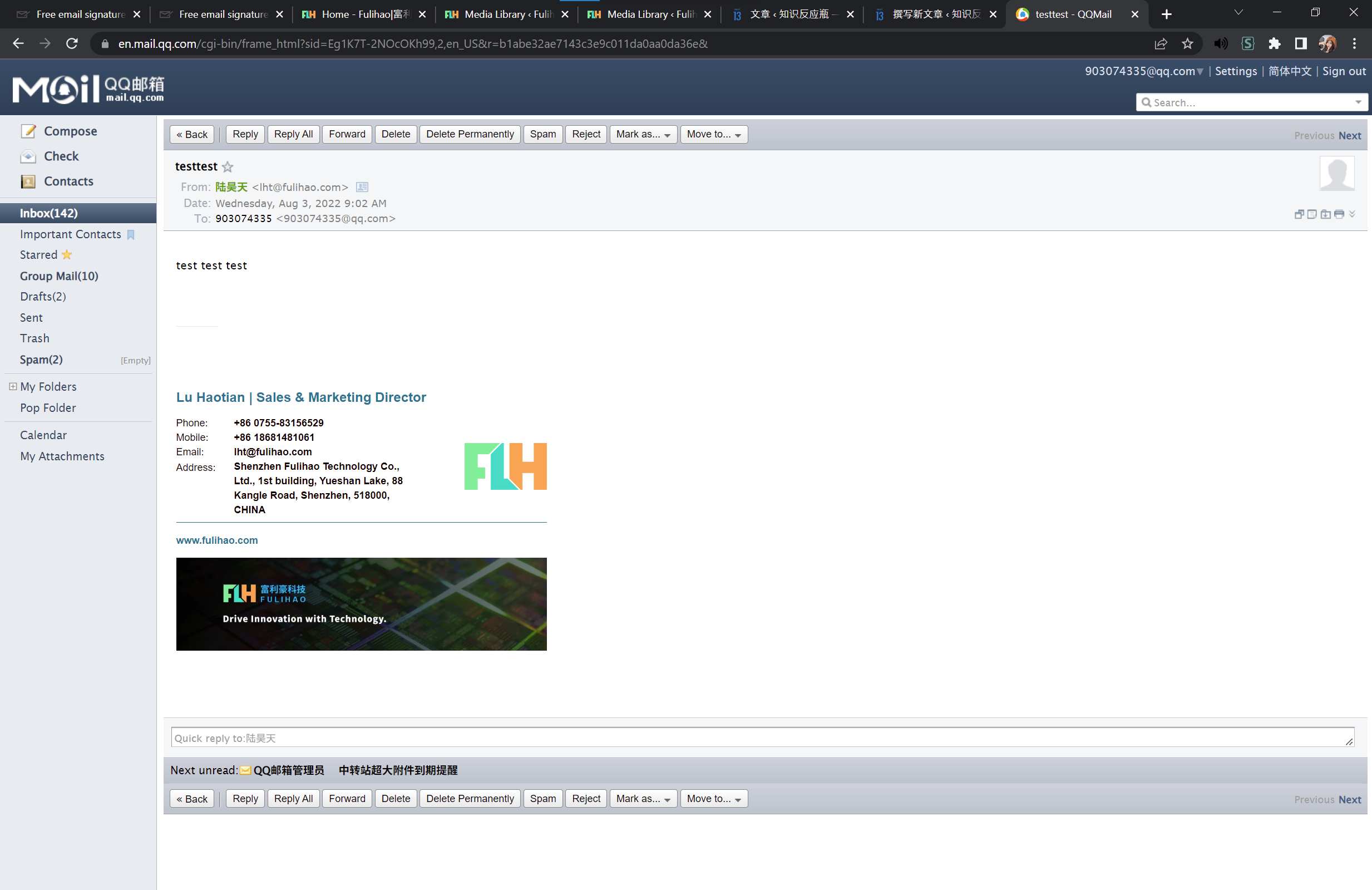This screenshot has height=890, width=1372.
Task: Switch language to 简体中文
Action: 1290,71
